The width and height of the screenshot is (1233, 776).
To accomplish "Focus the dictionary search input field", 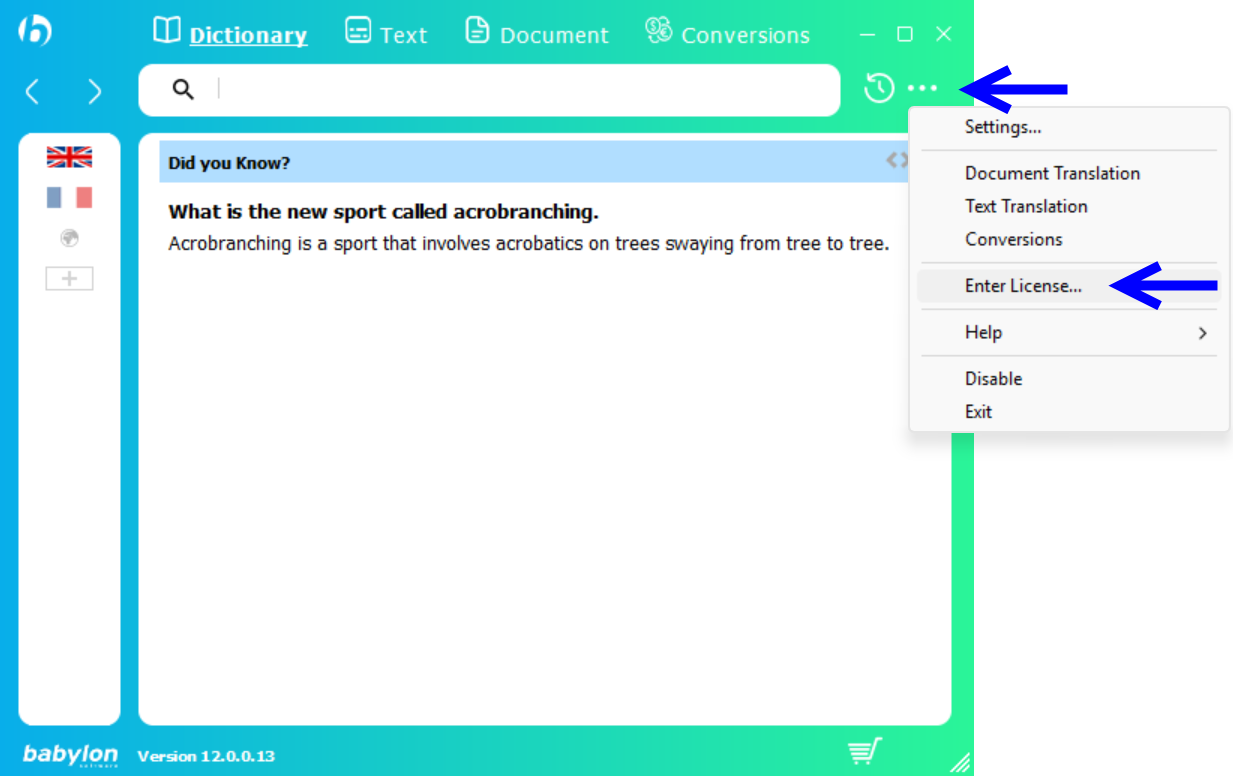I will point(489,90).
